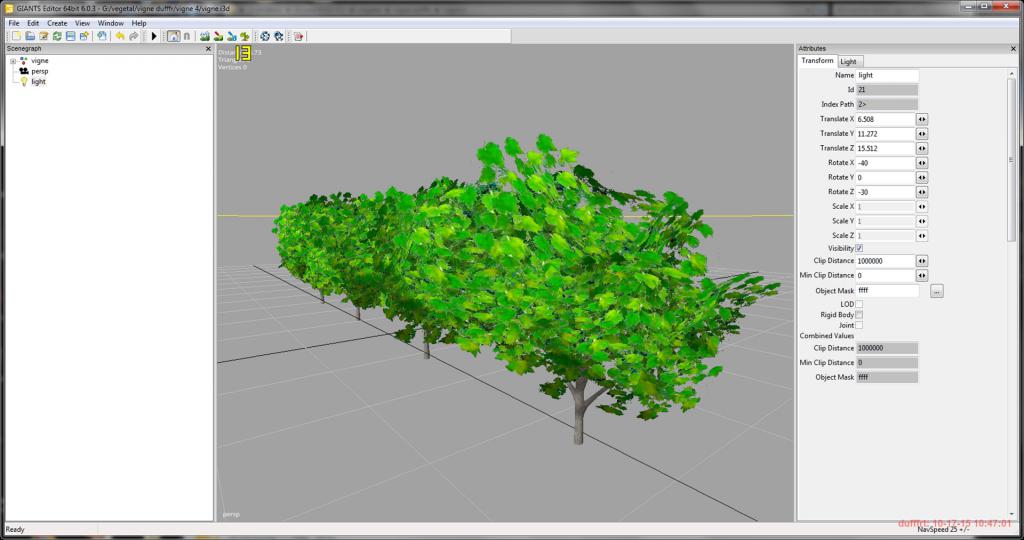This screenshot has height=540, width=1024.
Task: Click the Translate Y arrow stepper
Action: [x=921, y=134]
